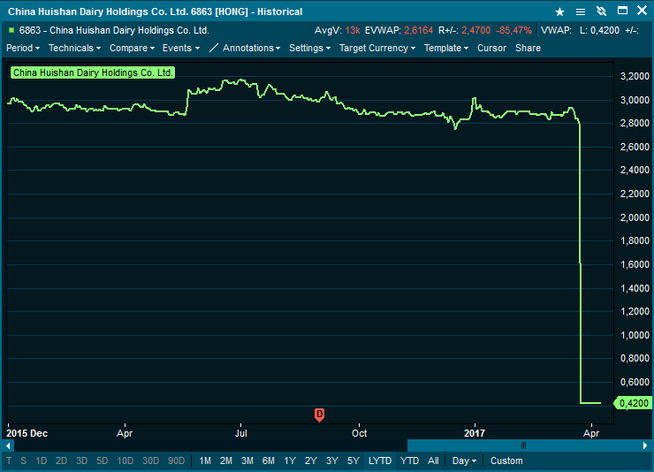The width and height of the screenshot is (654, 472).
Task: Select the 5Y time range
Action: tap(353, 461)
